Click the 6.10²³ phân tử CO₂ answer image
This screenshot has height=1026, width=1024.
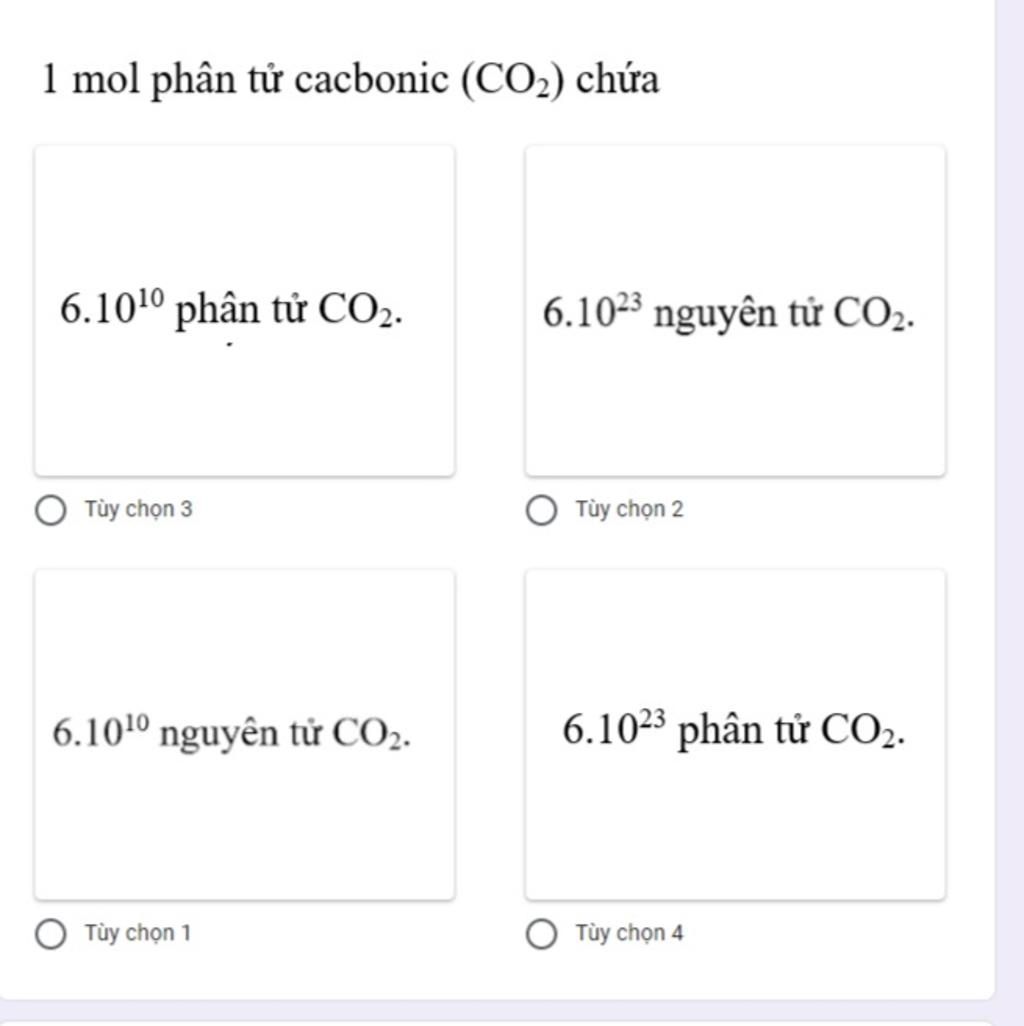[735, 735]
